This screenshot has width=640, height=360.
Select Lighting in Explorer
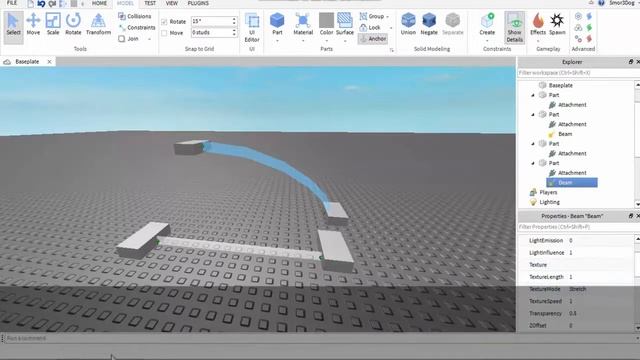coord(549,202)
